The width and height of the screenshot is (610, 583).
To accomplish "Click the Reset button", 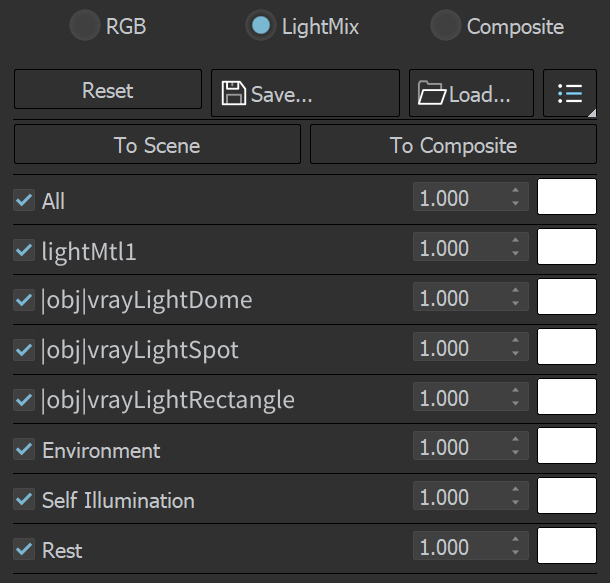I will pyautogui.click(x=108, y=89).
